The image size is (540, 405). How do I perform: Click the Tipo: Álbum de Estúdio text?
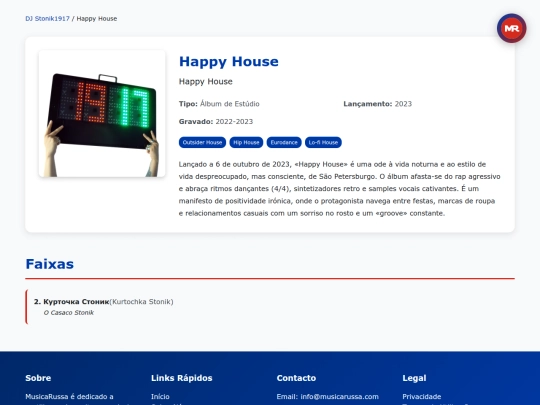click(x=219, y=104)
